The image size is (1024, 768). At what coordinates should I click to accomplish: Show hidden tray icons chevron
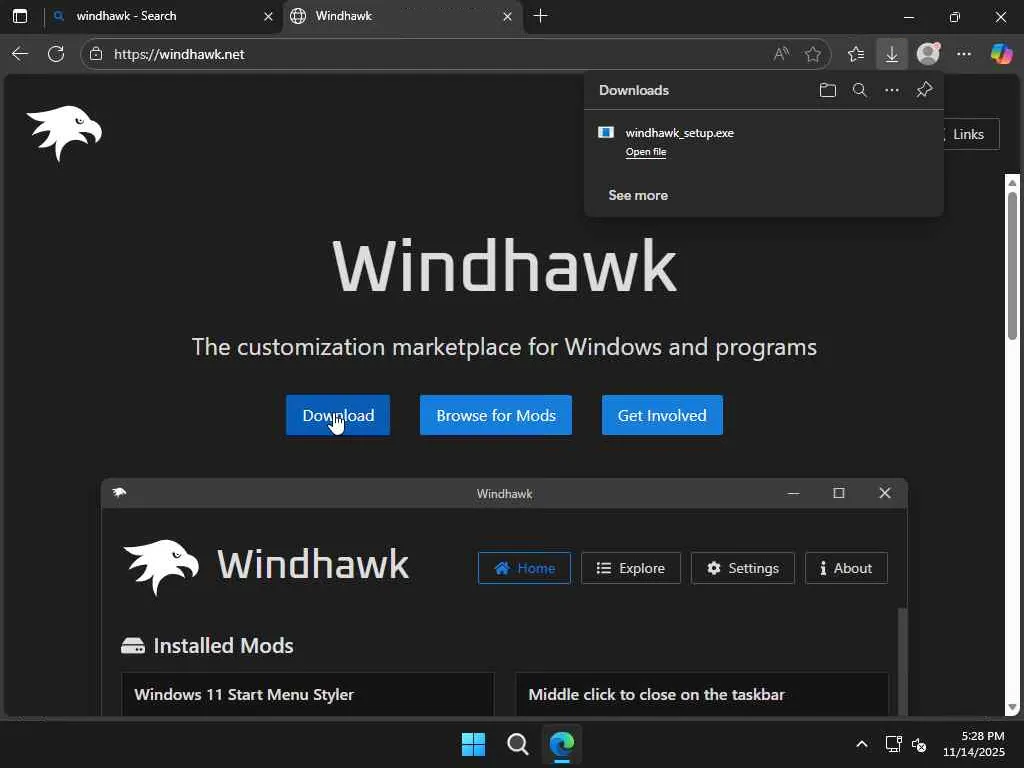pos(862,744)
